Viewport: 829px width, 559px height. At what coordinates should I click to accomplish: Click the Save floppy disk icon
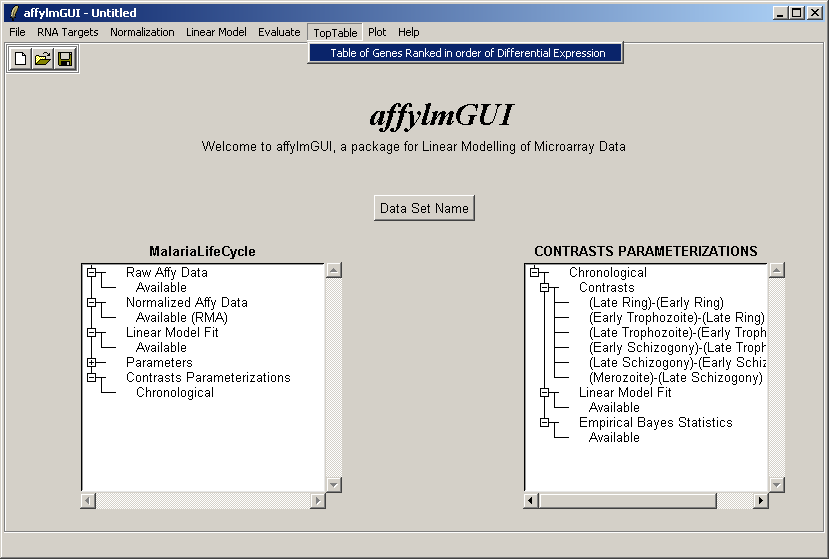pos(65,59)
